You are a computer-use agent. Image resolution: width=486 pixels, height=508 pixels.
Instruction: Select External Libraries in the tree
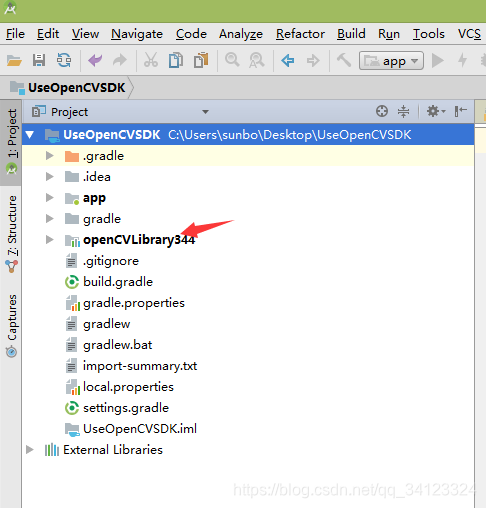(113, 450)
